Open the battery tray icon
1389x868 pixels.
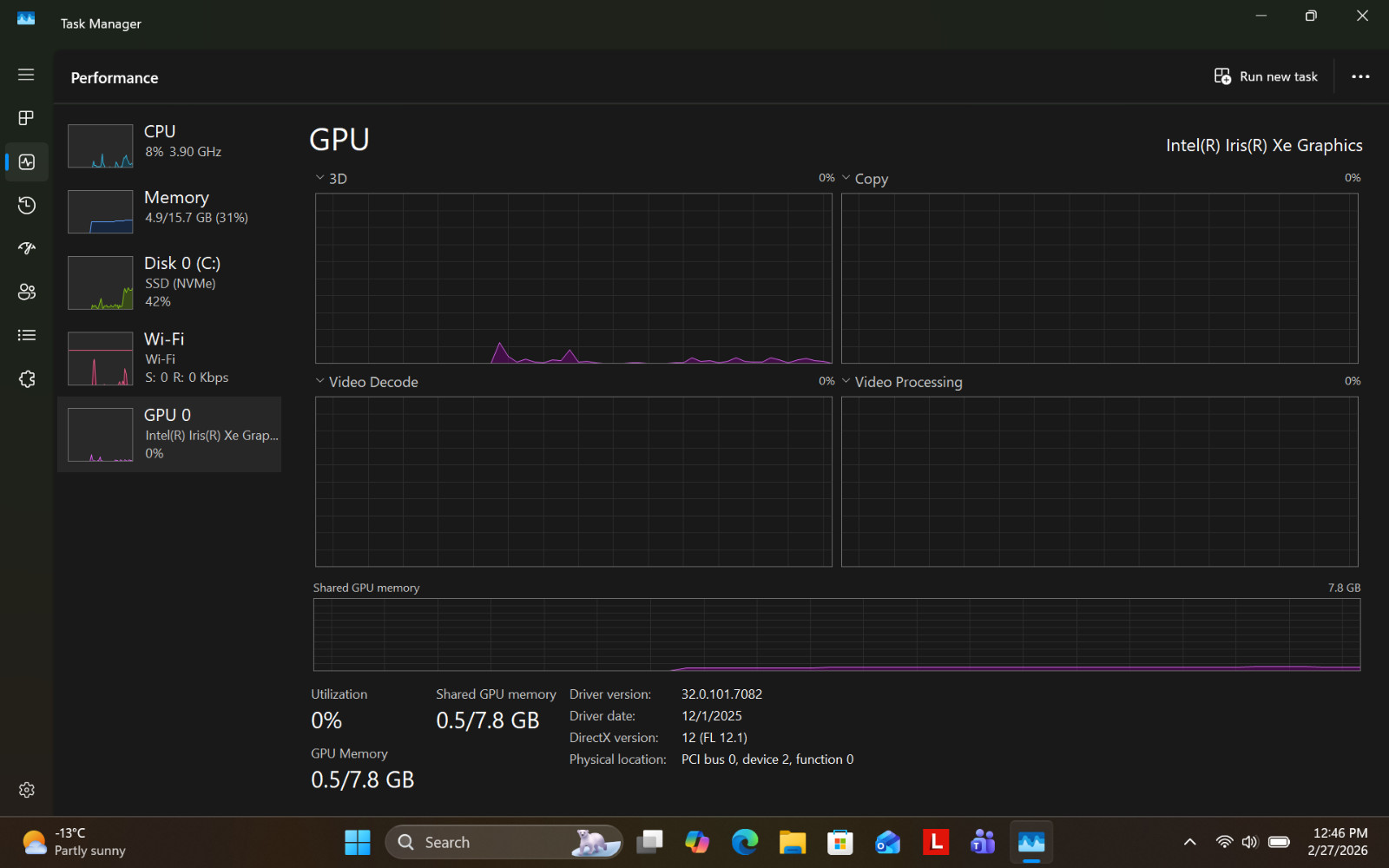point(1279,842)
